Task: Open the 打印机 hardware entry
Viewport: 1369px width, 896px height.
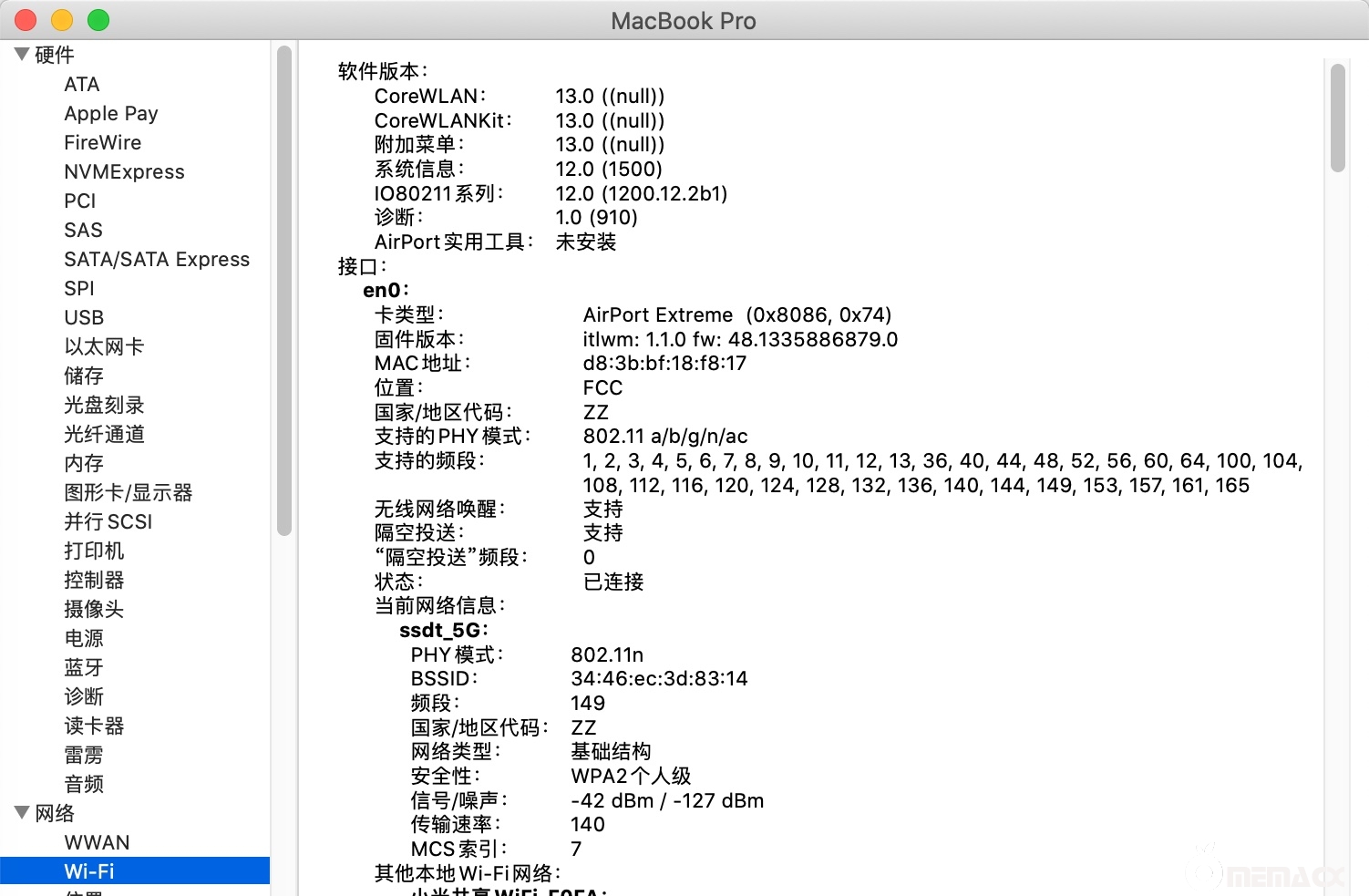Action: [93, 551]
